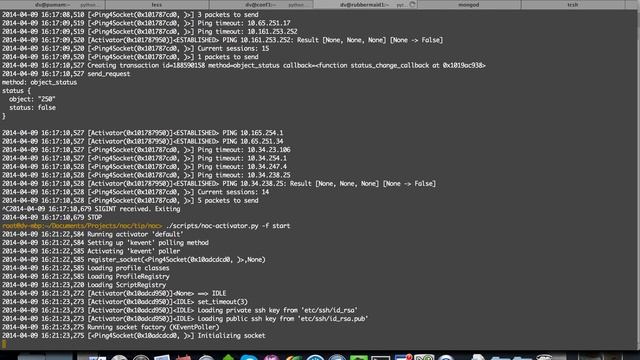The height and width of the screenshot is (360, 640).
Task: Click the 'PING 10.34.238.25: Result' line
Action: point(219,184)
